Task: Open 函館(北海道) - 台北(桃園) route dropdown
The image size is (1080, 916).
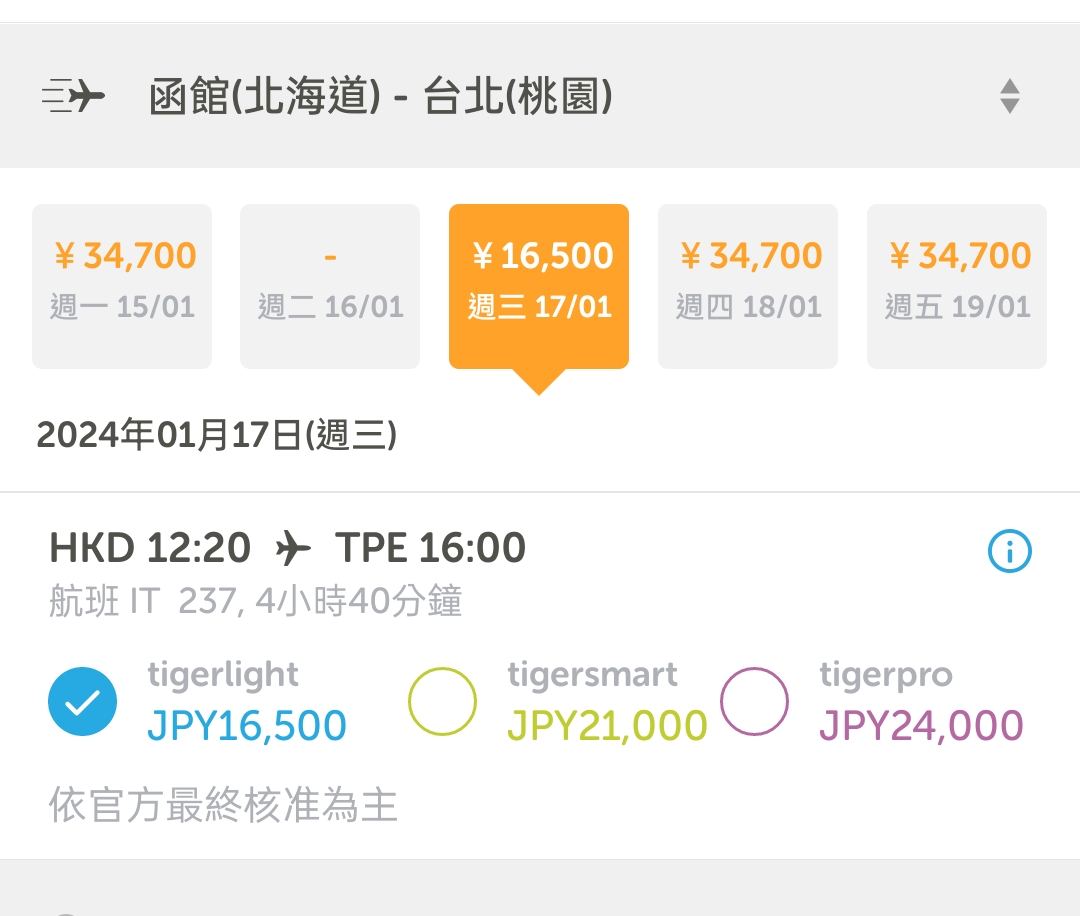Action: click(380, 98)
